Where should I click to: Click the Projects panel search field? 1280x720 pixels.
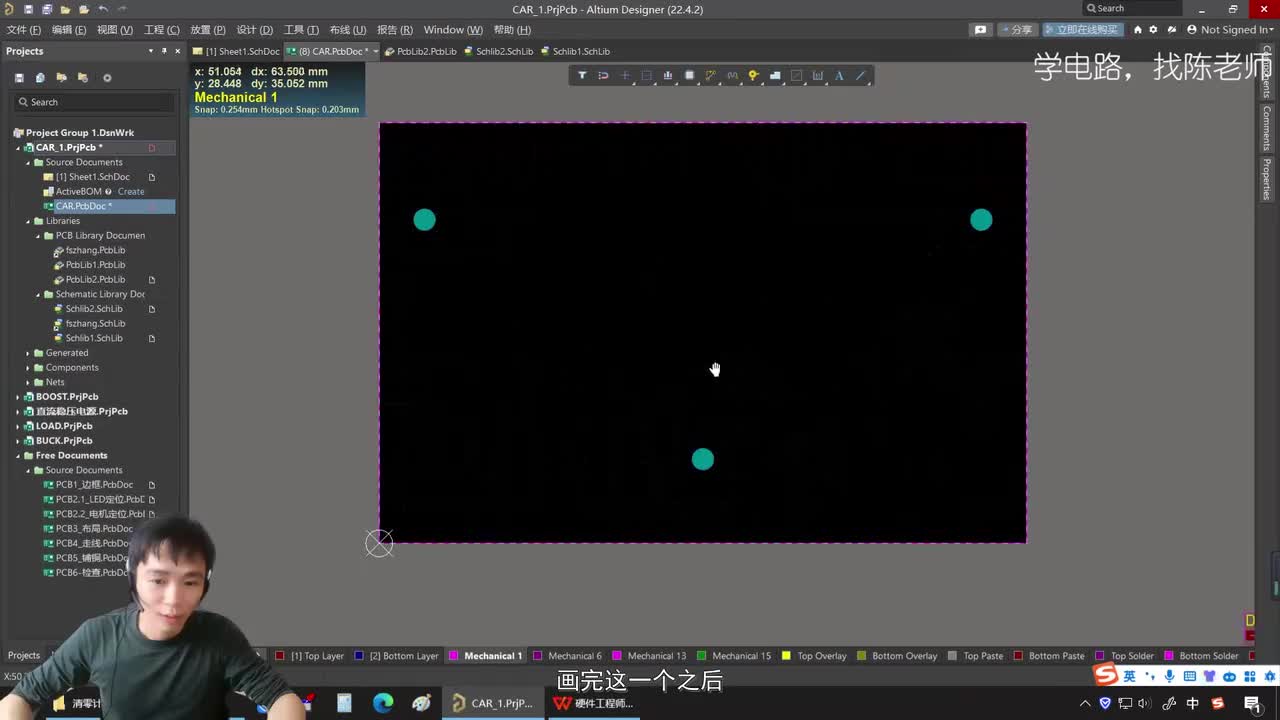pos(95,102)
